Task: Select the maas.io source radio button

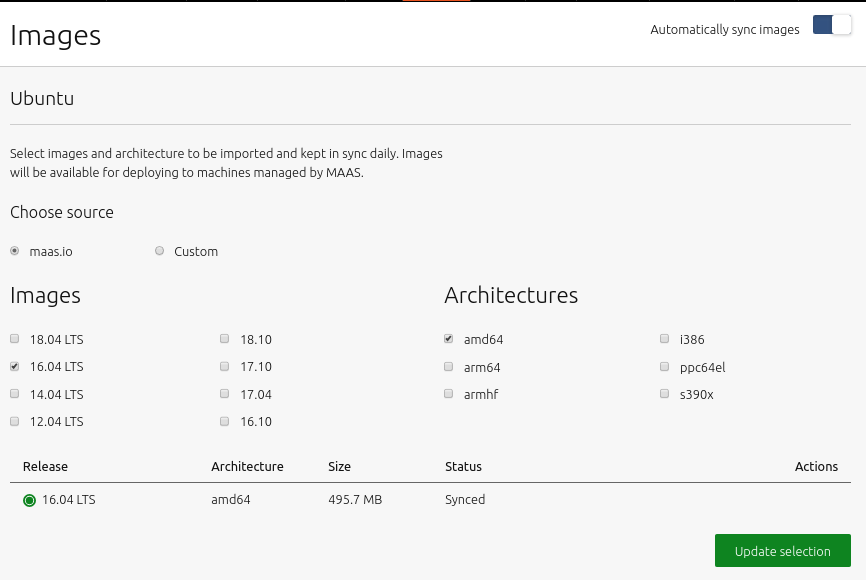Action: (15, 251)
